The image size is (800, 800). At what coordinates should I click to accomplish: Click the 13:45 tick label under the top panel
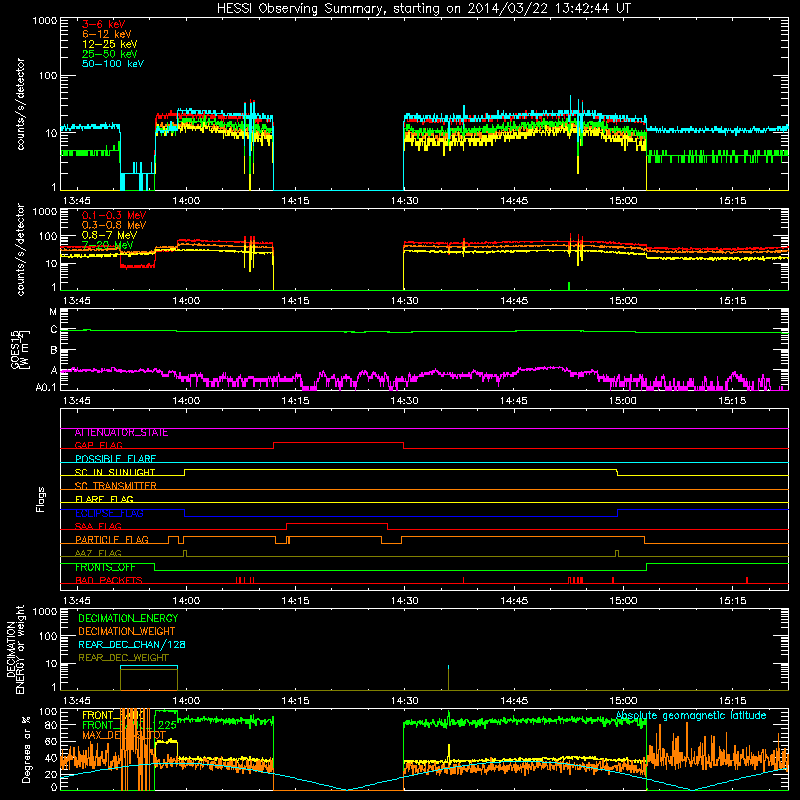[x=77, y=201]
